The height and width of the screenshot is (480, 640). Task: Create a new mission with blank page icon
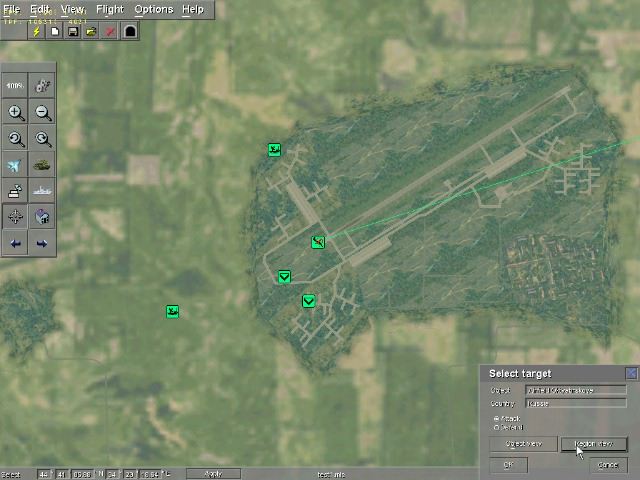pyautogui.click(x=55, y=31)
